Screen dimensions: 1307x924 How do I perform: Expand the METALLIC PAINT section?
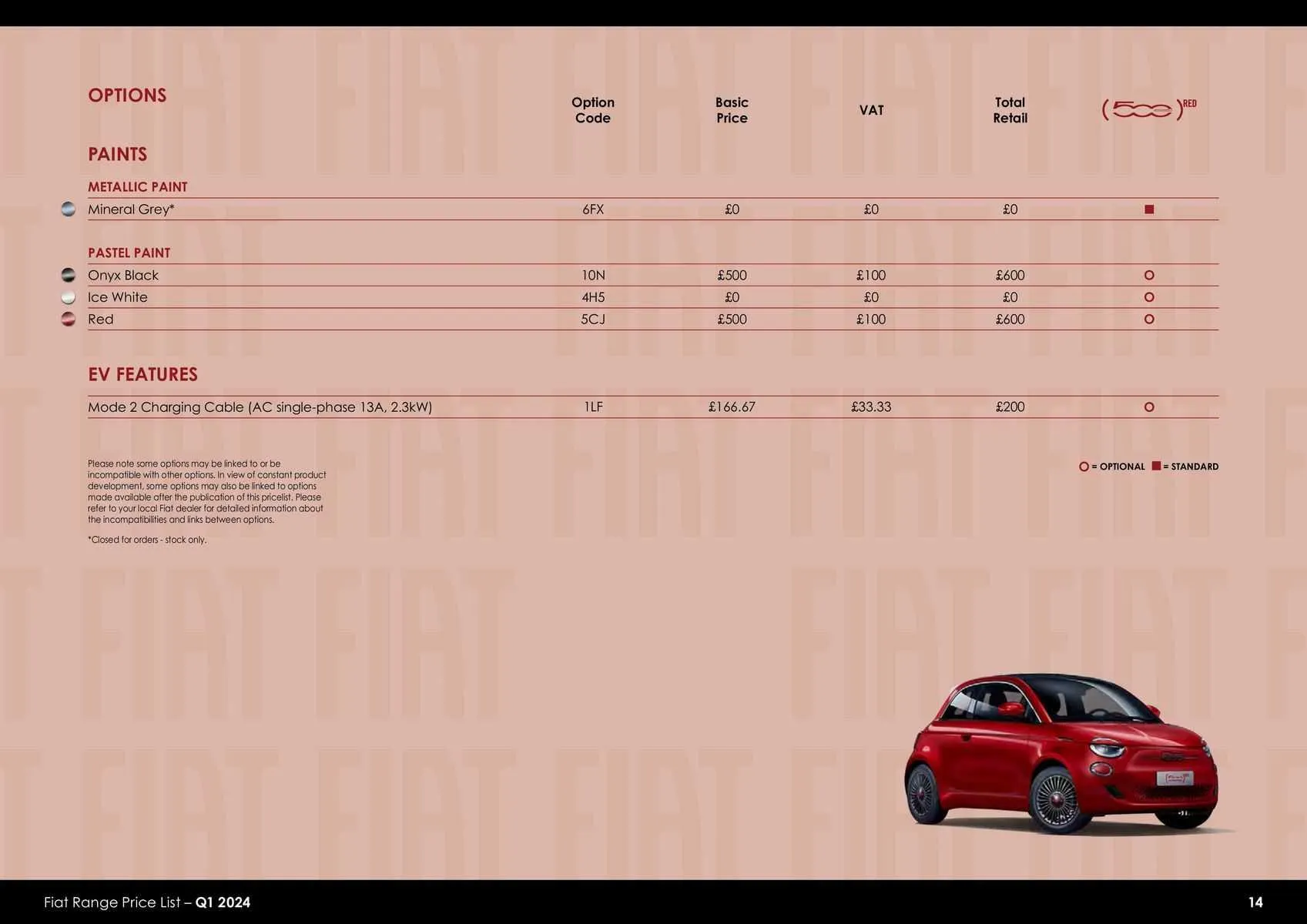(x=138, y=186)
